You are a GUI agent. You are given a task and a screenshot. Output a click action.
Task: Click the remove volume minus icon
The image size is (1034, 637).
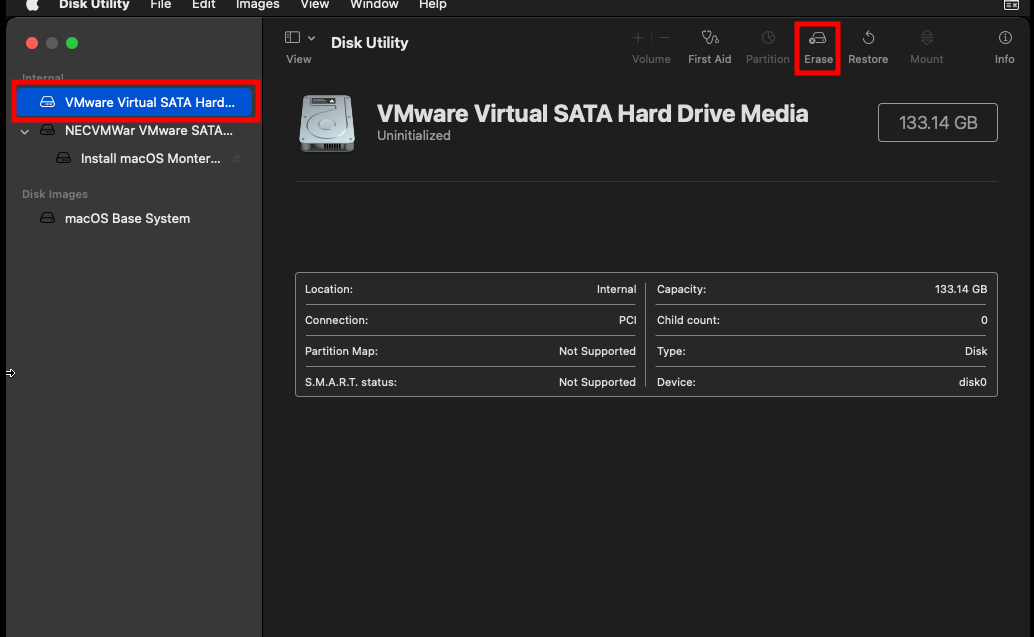(x=664, y=38)
